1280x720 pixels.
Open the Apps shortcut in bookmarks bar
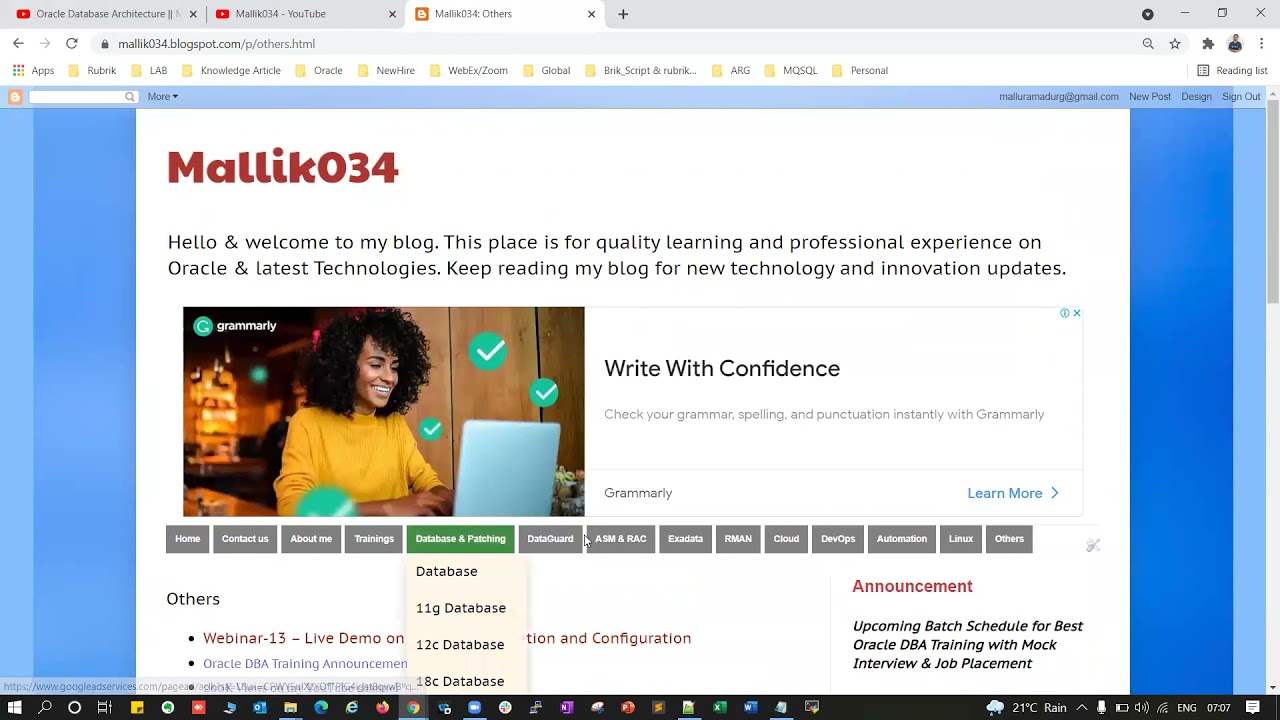[x=33, y=71]
